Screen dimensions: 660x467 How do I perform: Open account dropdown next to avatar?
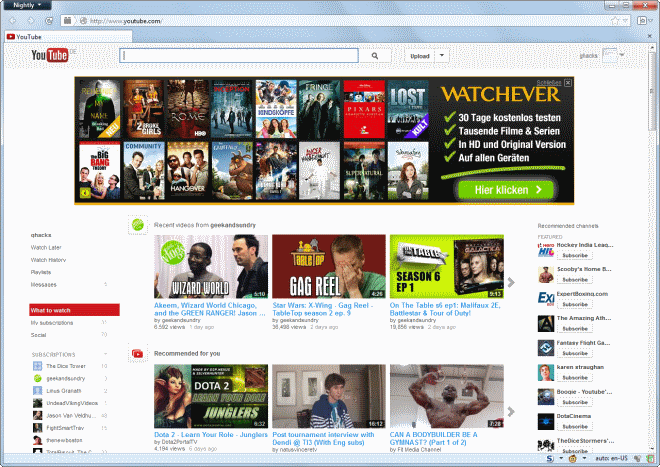pyautogui.click(x=622, y=55)
